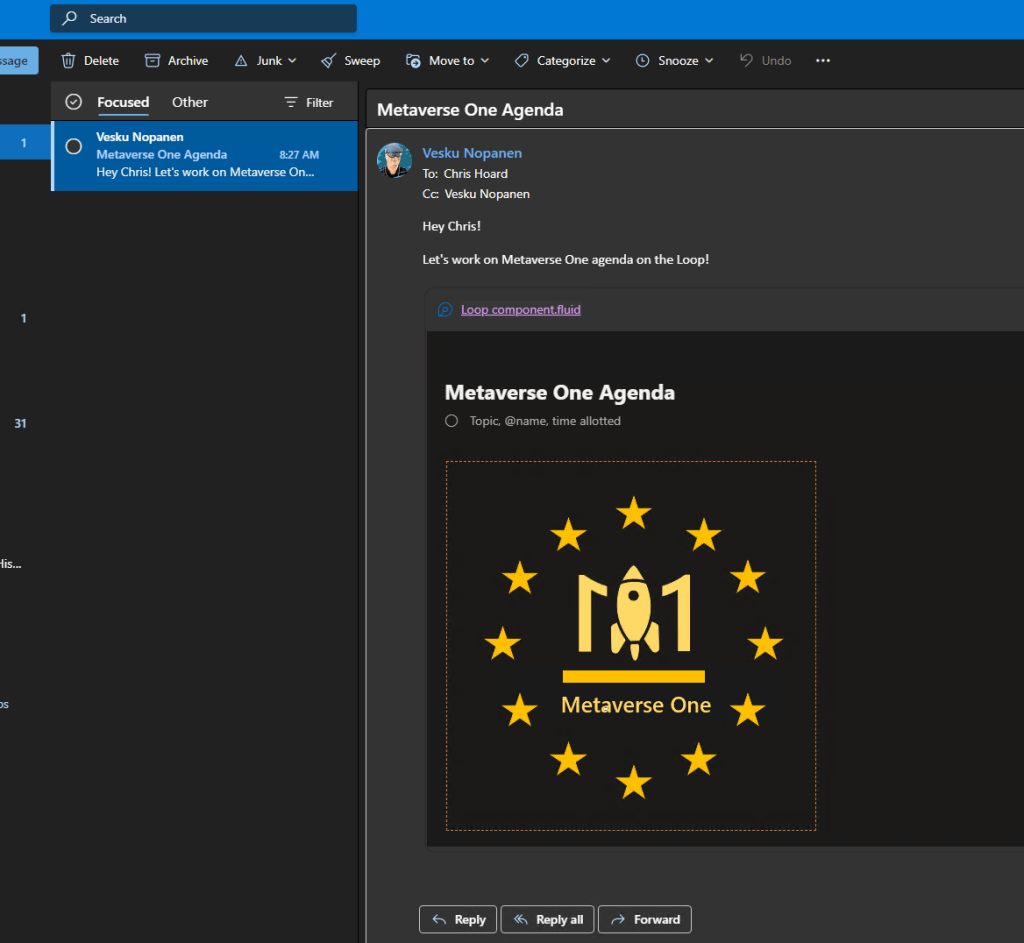This screenshot has width=1024, height=943.
Task: Click the Snooze clock icon
Action: pyautogui.click(x=642, y=61)
